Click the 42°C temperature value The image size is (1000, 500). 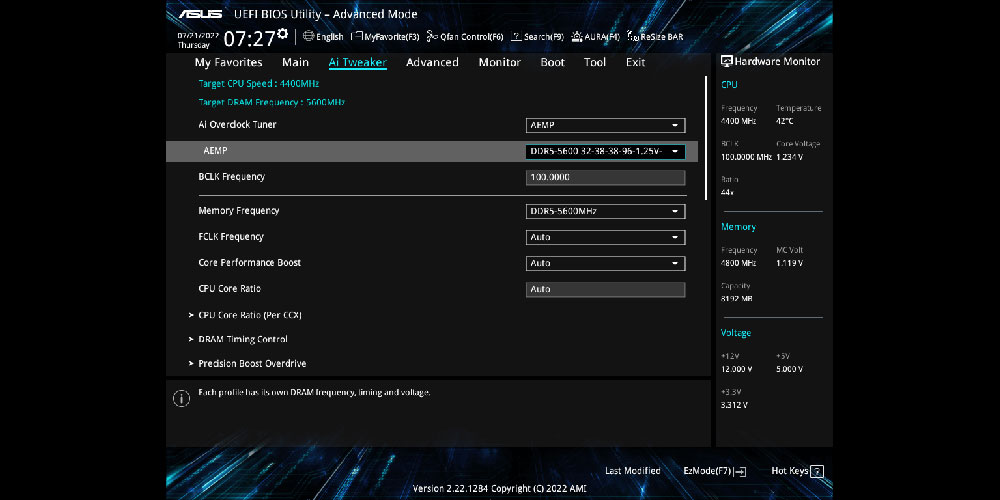785,121
